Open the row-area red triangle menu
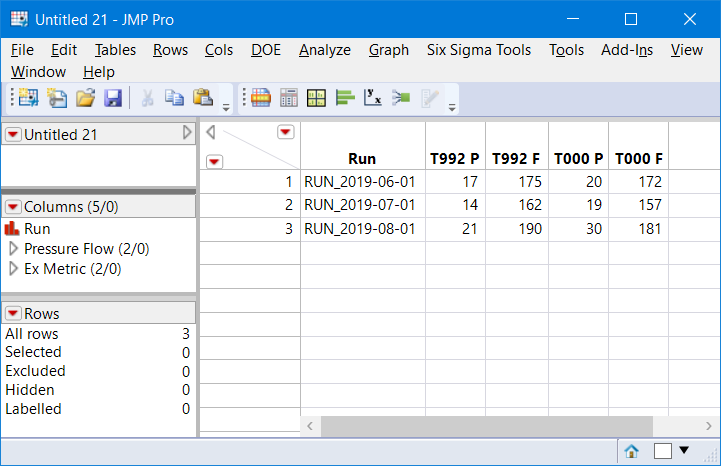Image resolution: width=721 pixels, height=466 pixels. point(214,162)
